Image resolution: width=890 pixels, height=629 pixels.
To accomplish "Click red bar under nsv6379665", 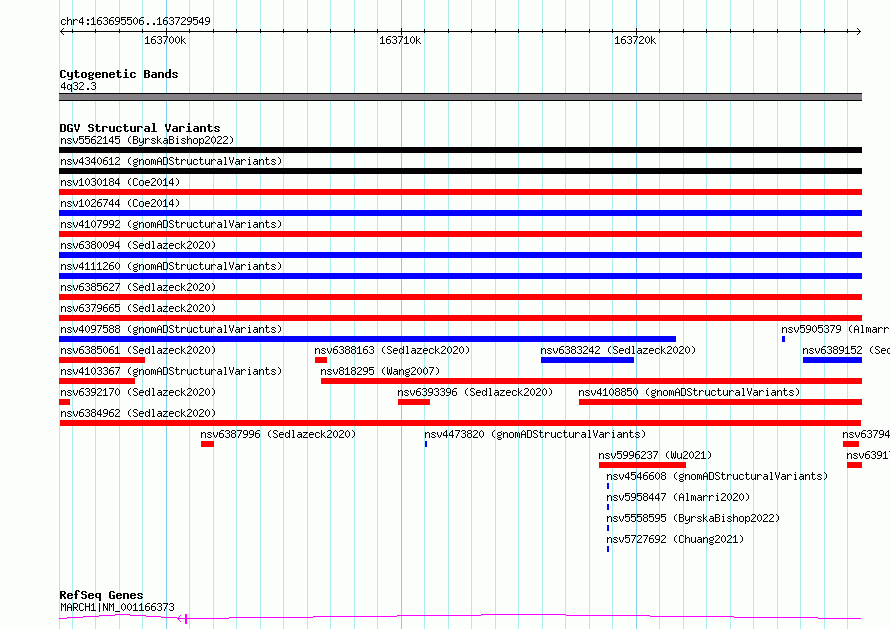I will [x=460, y=318].
